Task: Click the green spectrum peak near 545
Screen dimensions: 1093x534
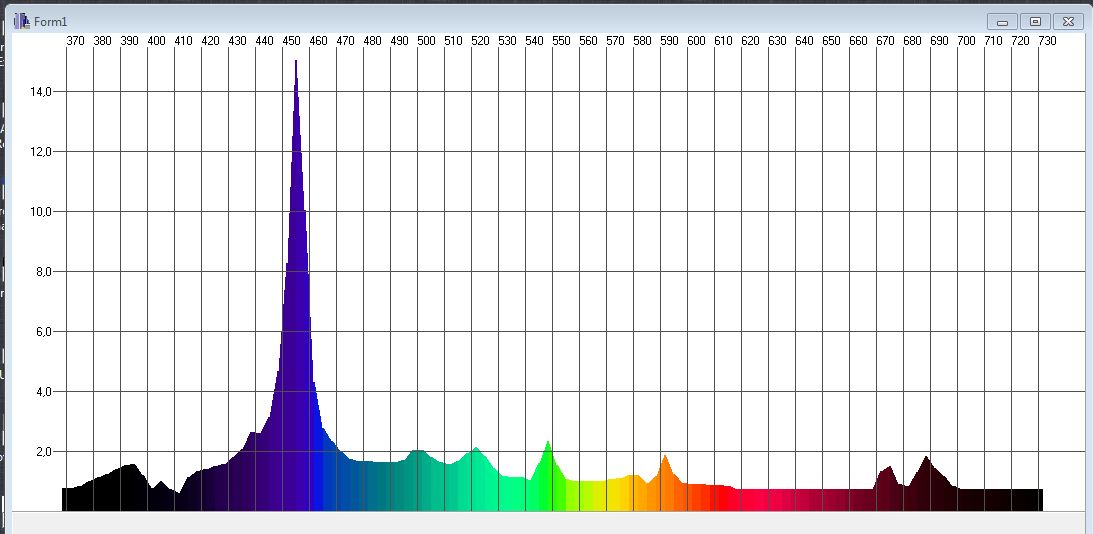Action: tap(548, 478)
